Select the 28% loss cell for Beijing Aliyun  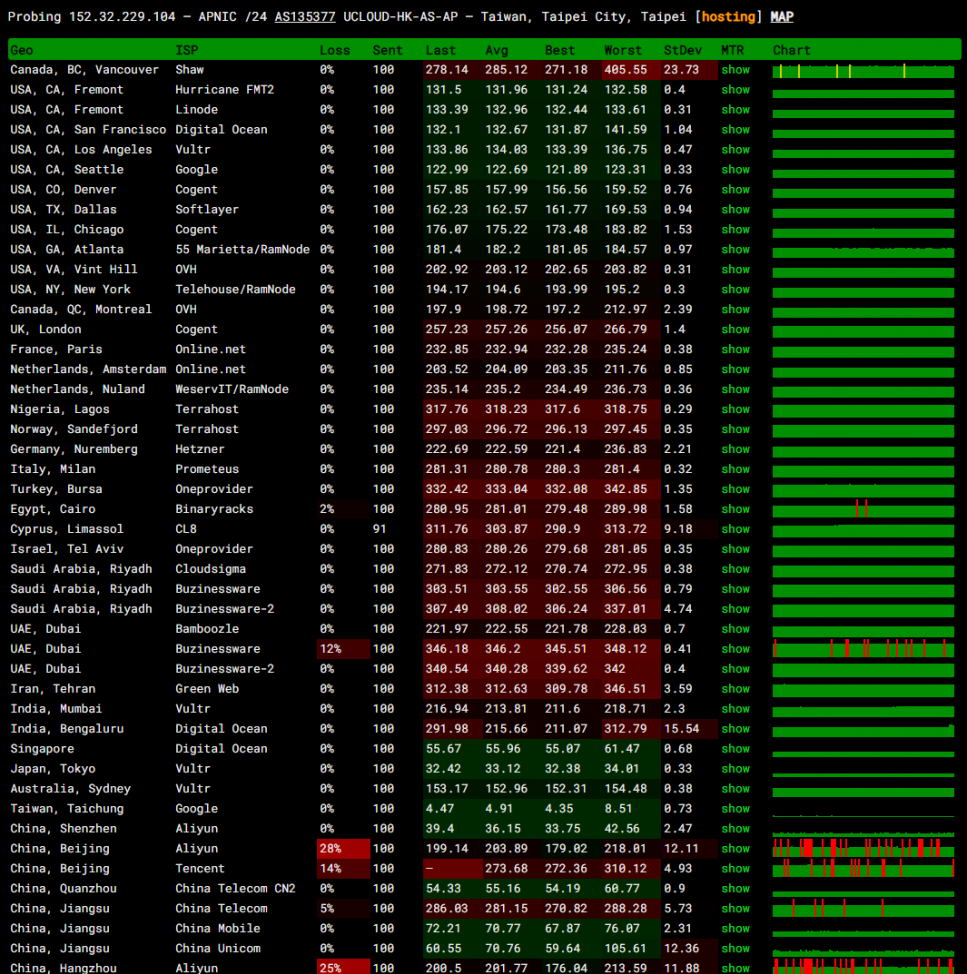click(x=343, y=848)
